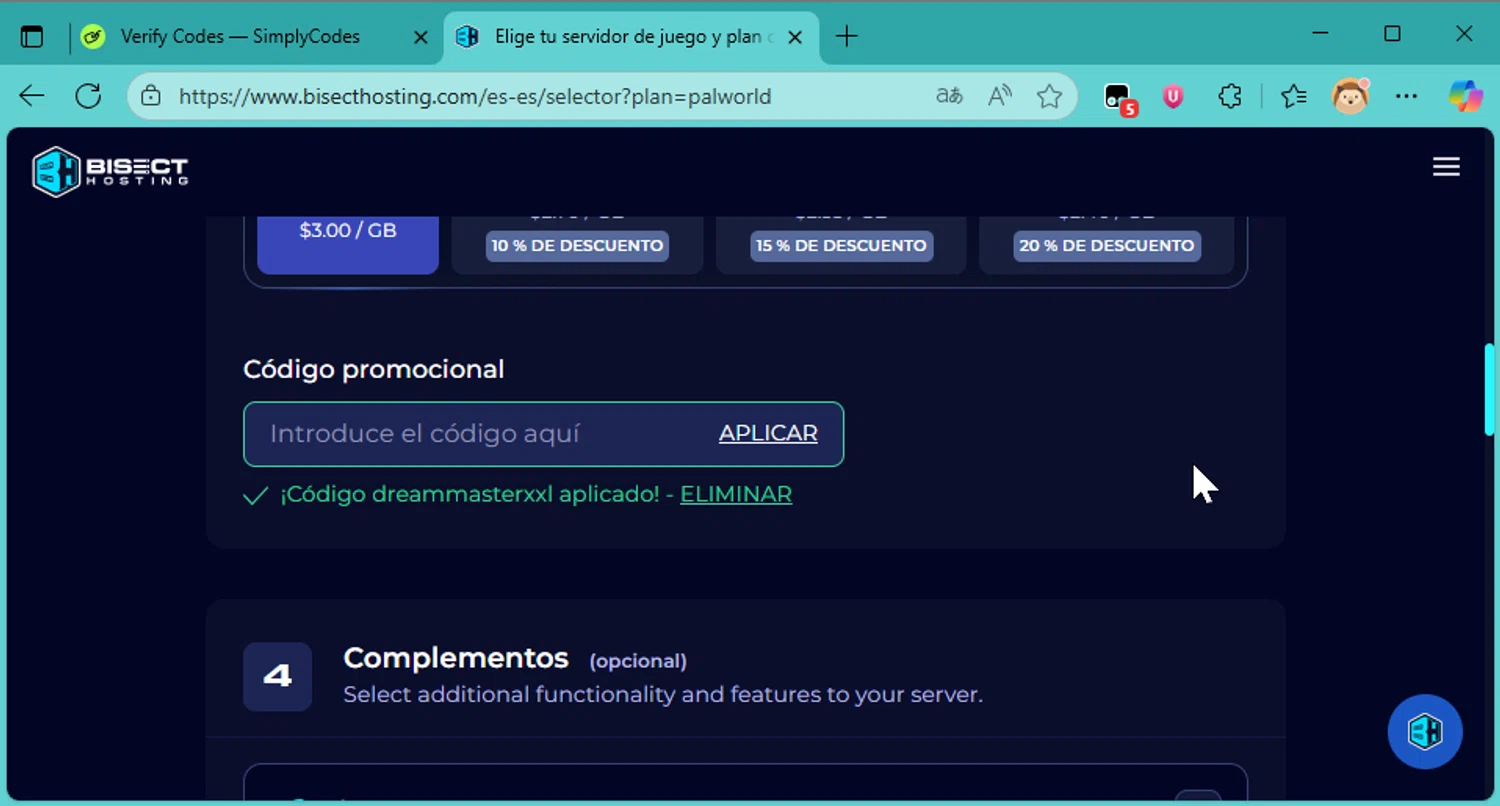Screen dimensions: 1500x806
Task: View site information lock icon
Action: pos(150,96)
